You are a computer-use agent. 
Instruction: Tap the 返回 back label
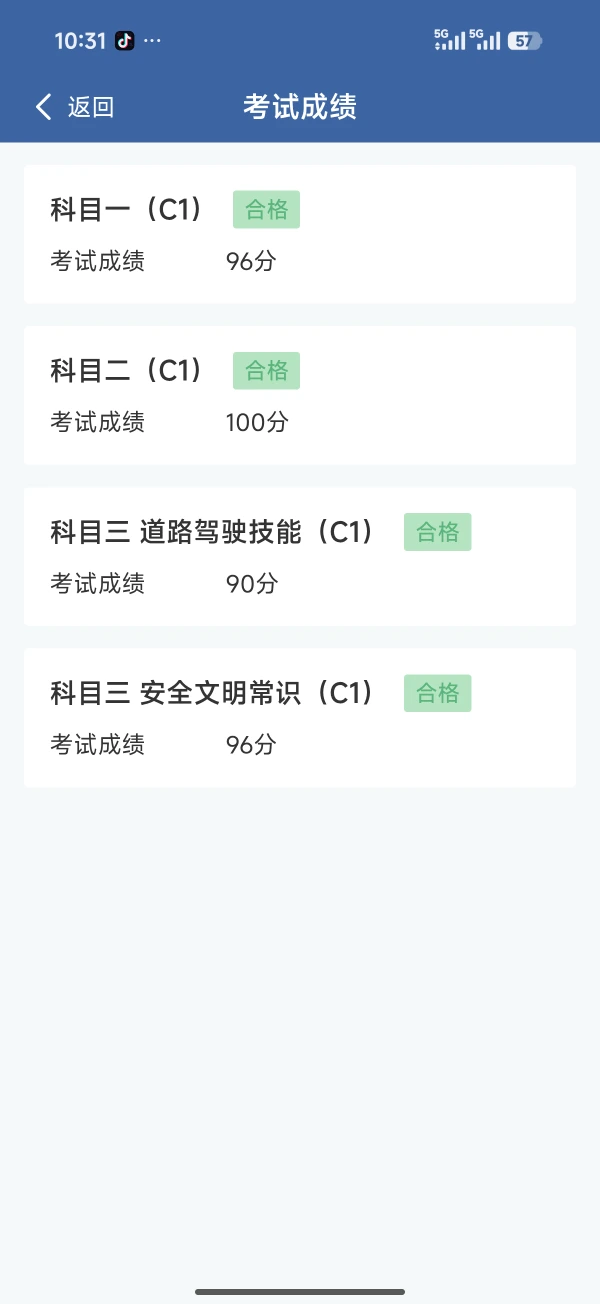pos(91,107)
